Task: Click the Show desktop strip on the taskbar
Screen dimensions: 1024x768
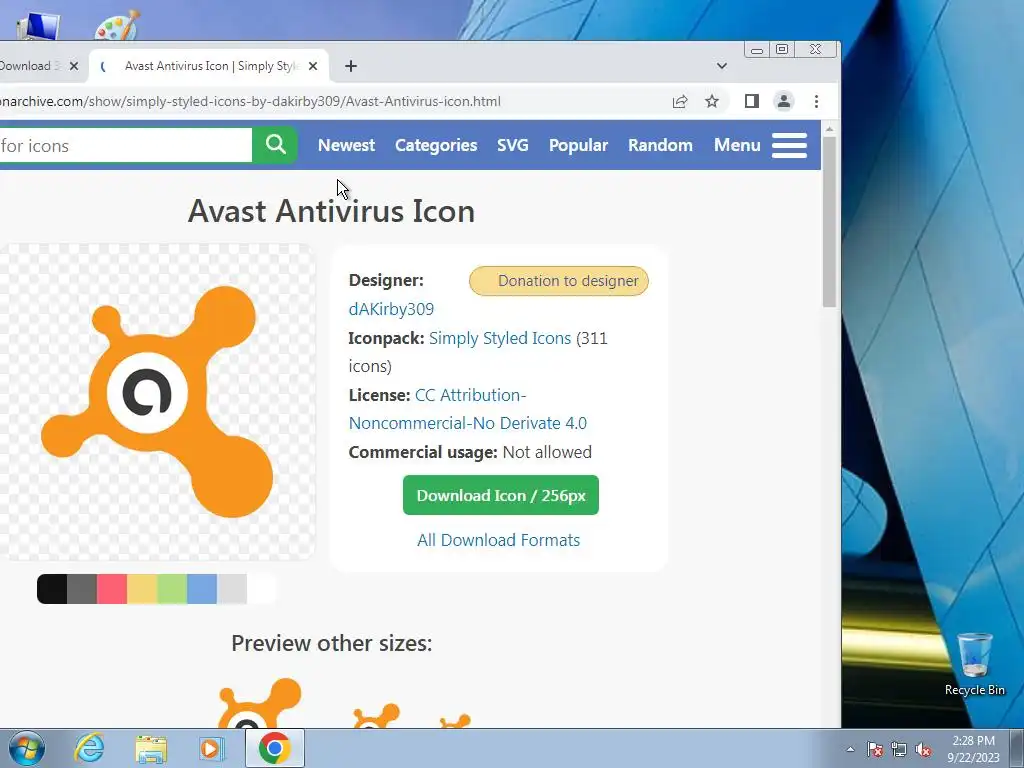Action: coord(1018,748)
